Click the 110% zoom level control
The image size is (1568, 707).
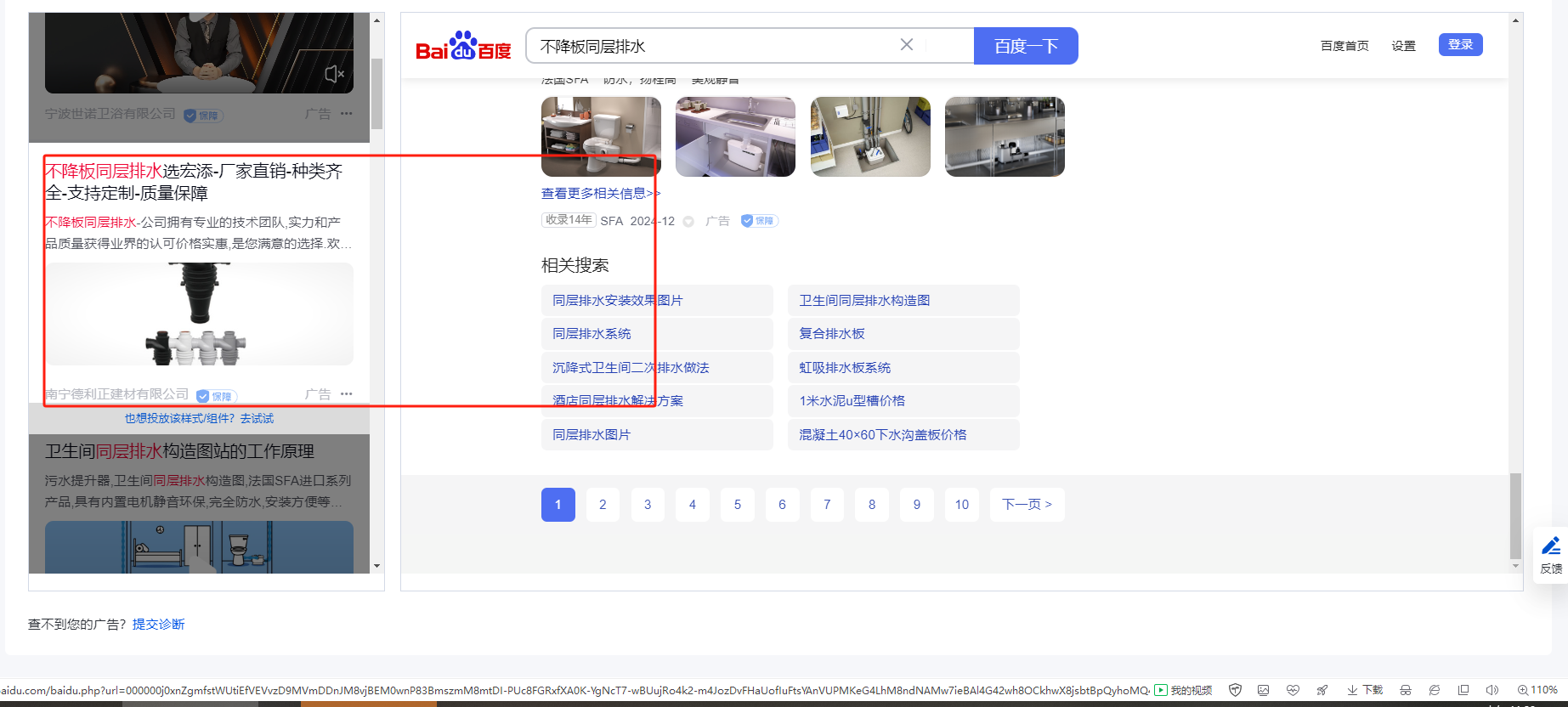coord(1537,690)
